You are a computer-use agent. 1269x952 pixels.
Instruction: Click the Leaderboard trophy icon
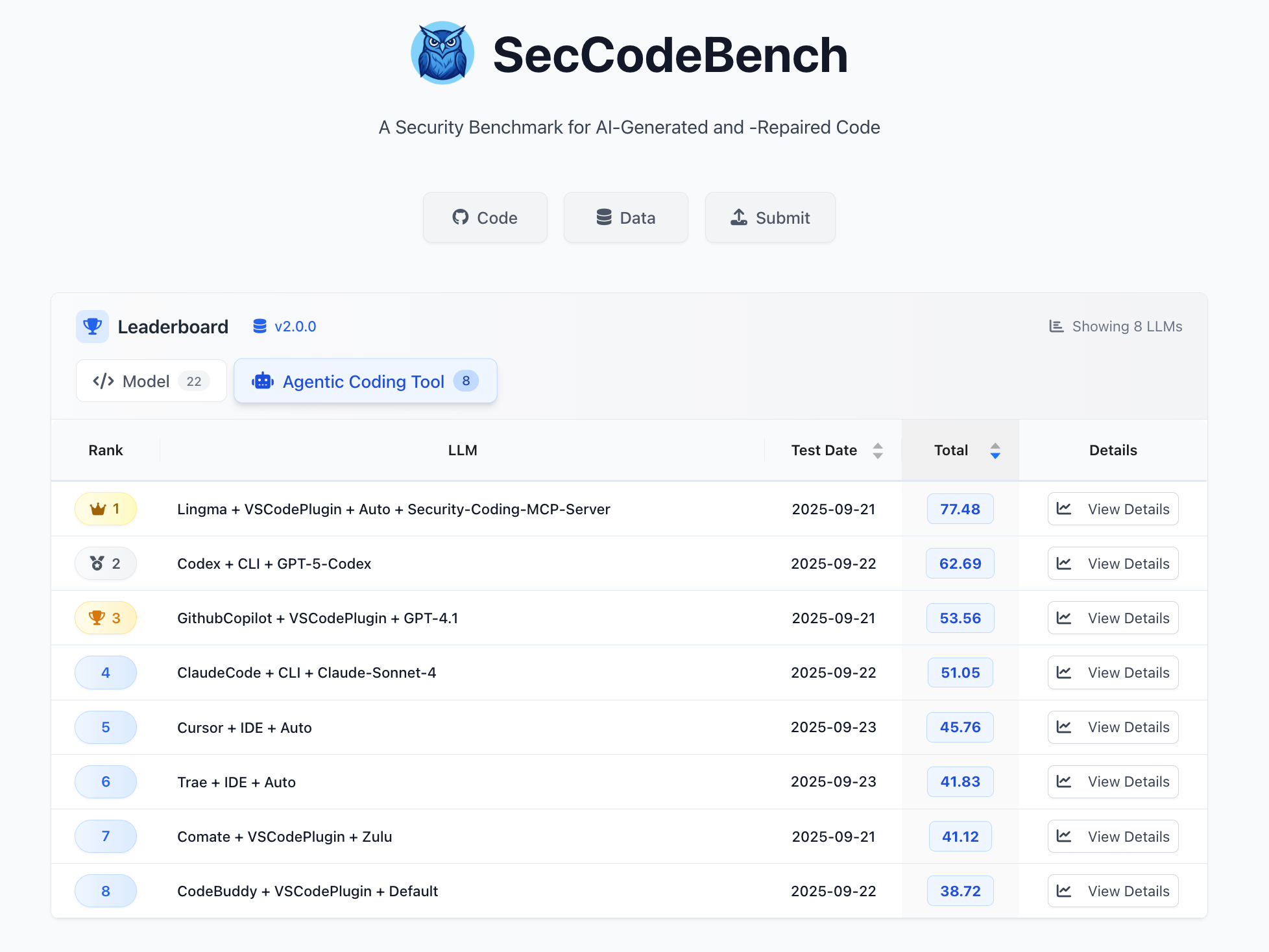pos(92,326)
